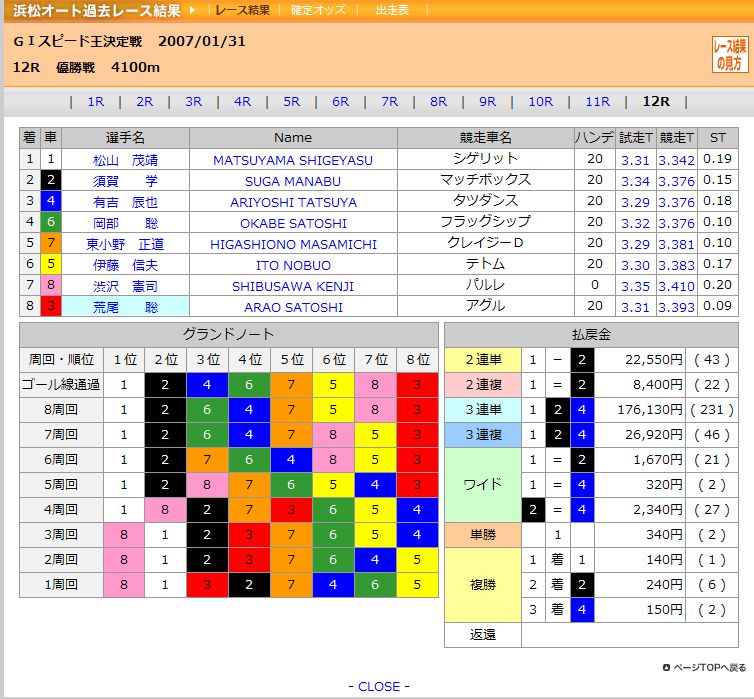This screenshot has height=699, width=754.
Task: Click the 2連複 payout amount 8,400円
Action: coord(656,385)
